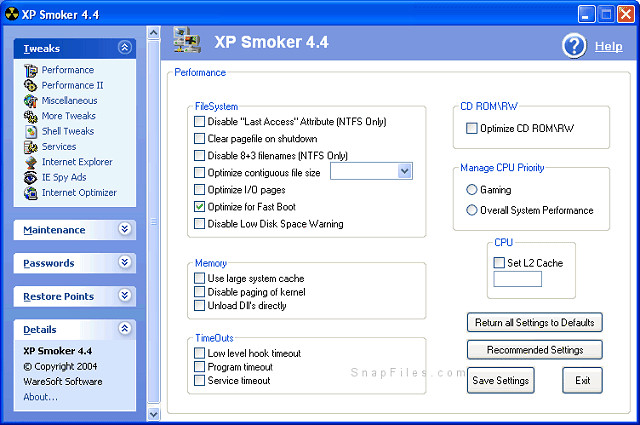
Task: Click Return all Settings to Defaults
Action: tap(535, 323)
